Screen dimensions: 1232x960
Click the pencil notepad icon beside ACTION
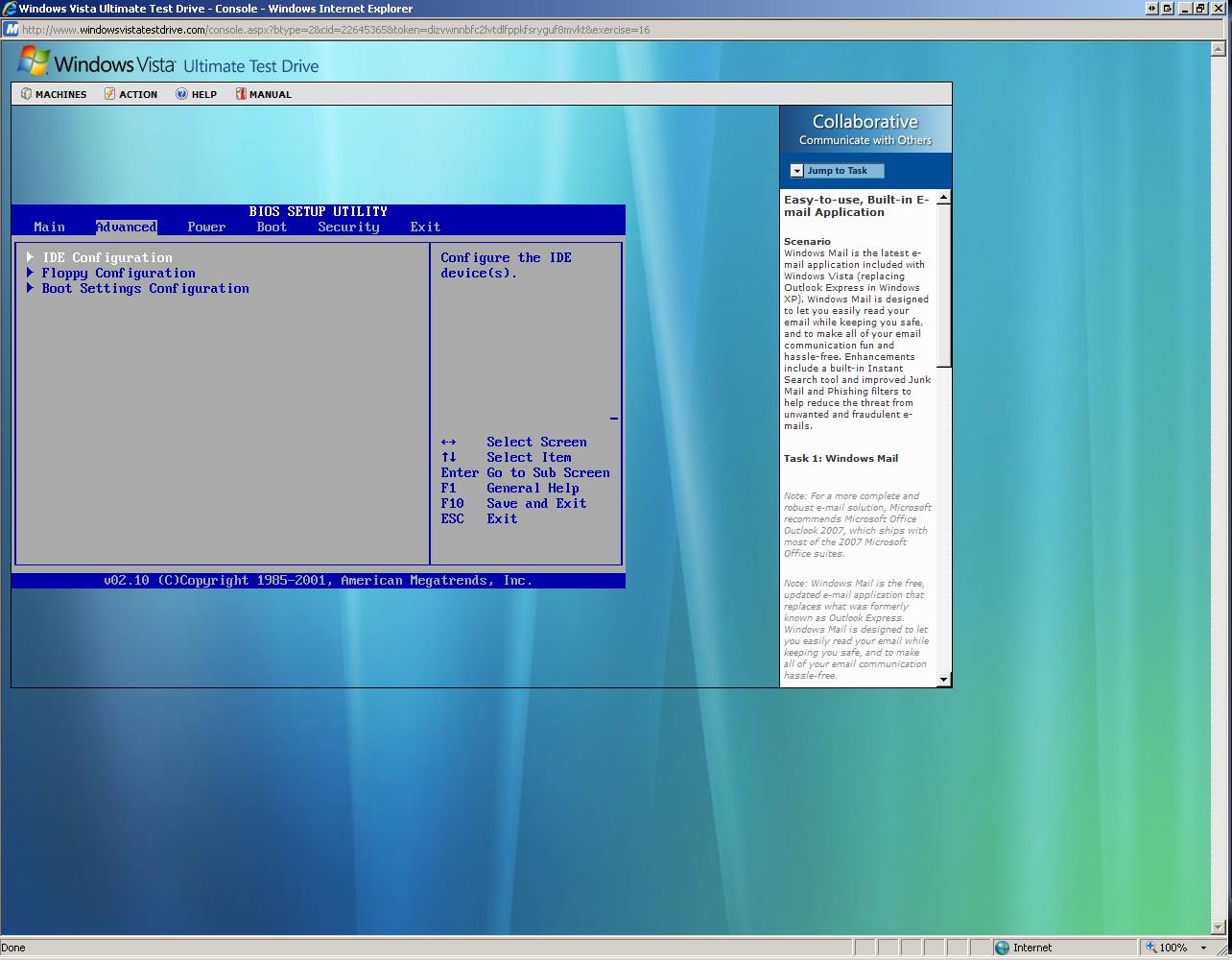(x=109, y=94)
